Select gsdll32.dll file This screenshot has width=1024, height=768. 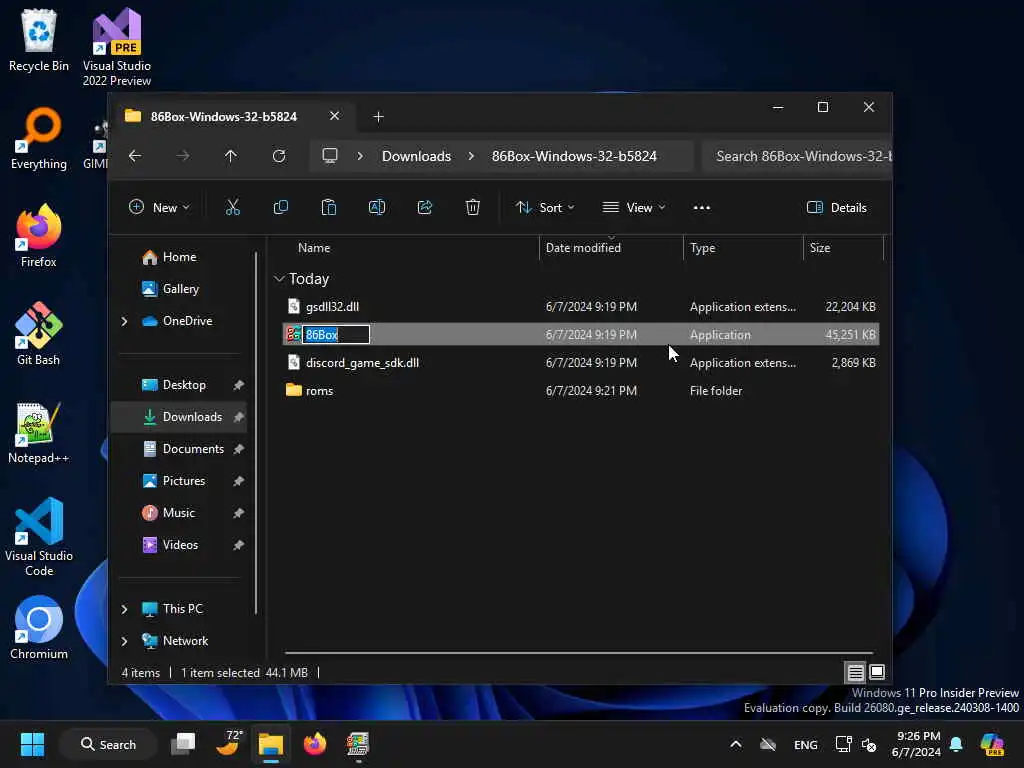[581, 306]
